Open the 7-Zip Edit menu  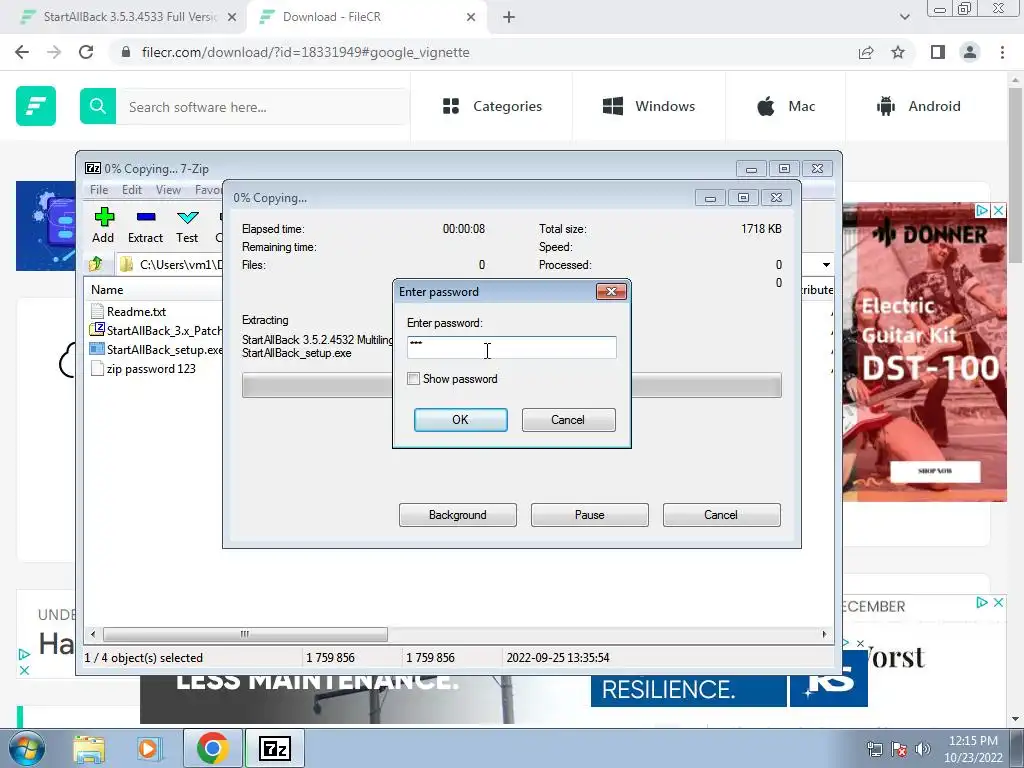[131, 190]
